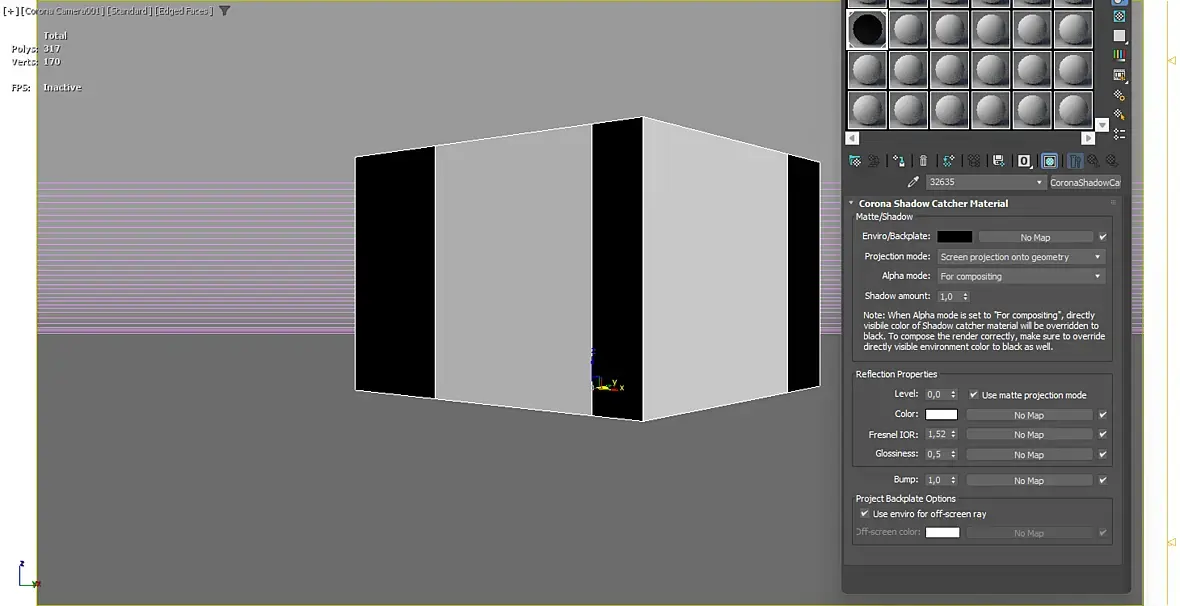Screen dimensions: 1180x606
Task: Click the Glossiness No Map button
Action: tap(1029, 455)
